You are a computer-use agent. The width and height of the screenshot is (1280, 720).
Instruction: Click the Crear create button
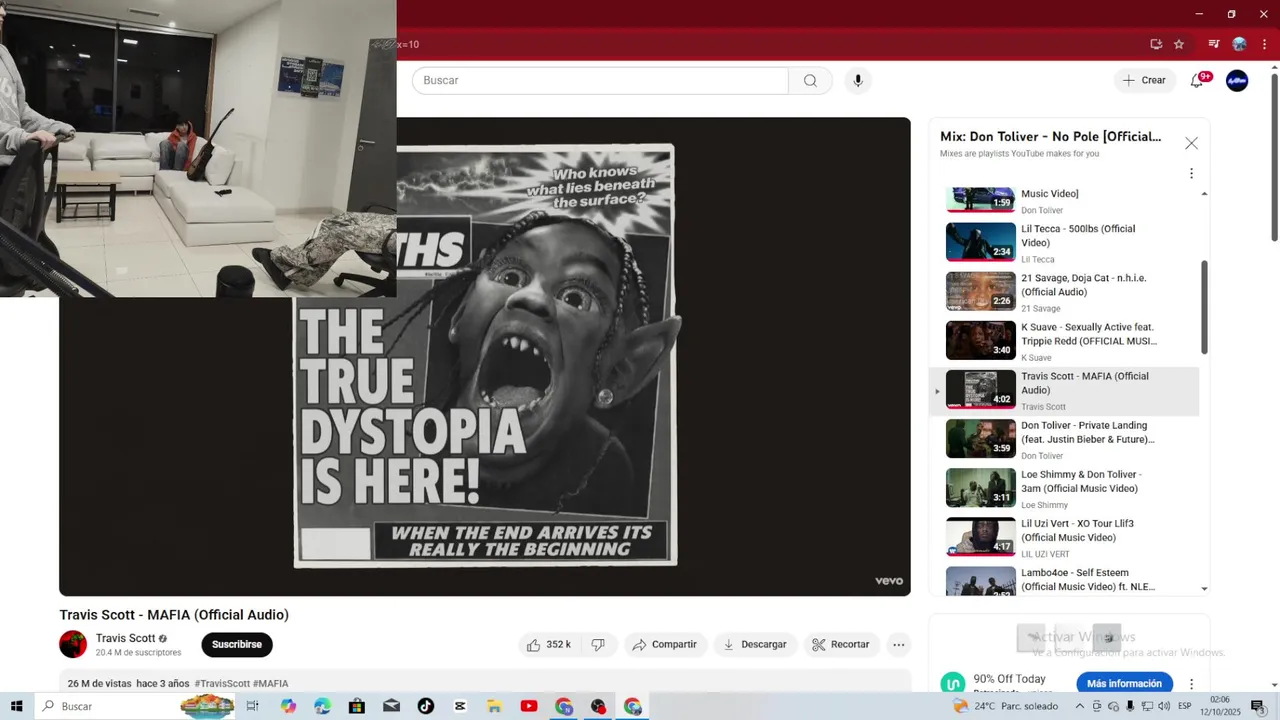tap(1144, 80)
